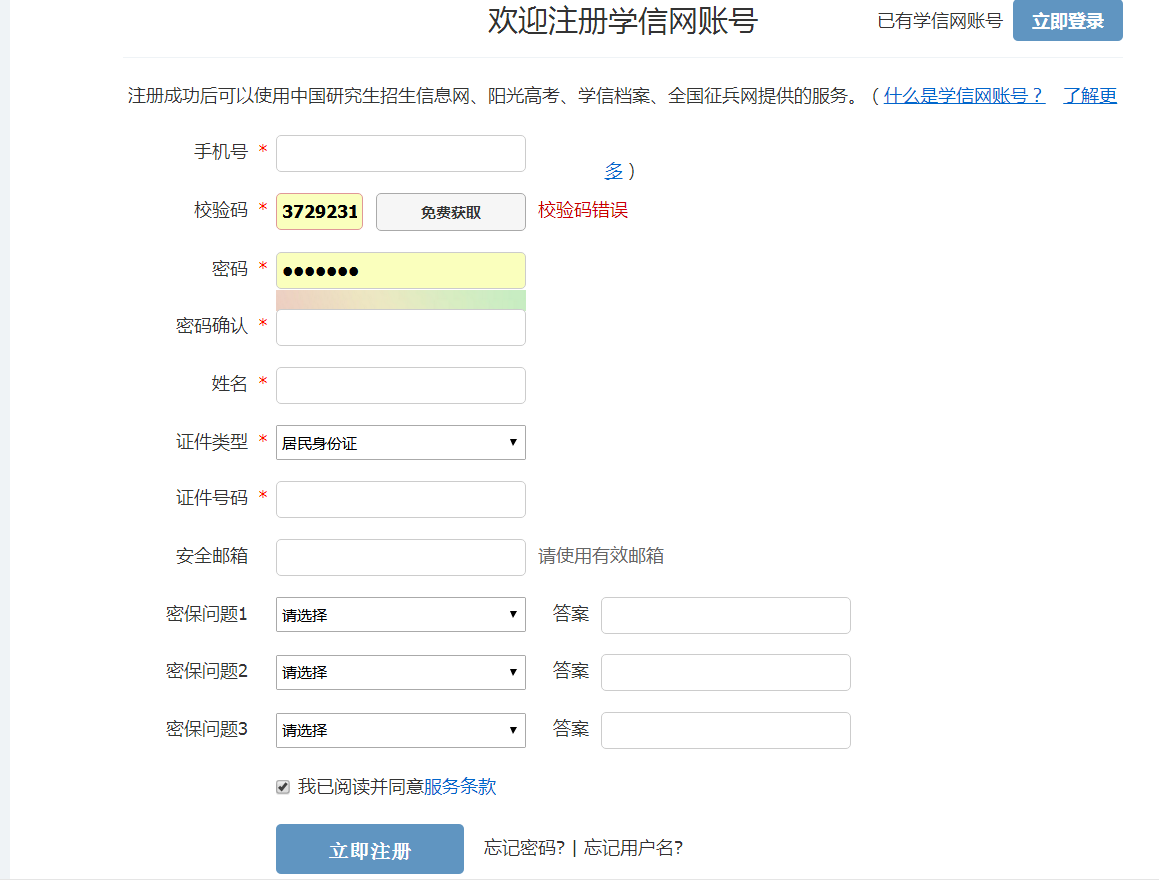Image resolution: width=1159 pixels, height=881 pixels.
Task: Click the 密码确认 password confirmation field
Action: point(400,327)
